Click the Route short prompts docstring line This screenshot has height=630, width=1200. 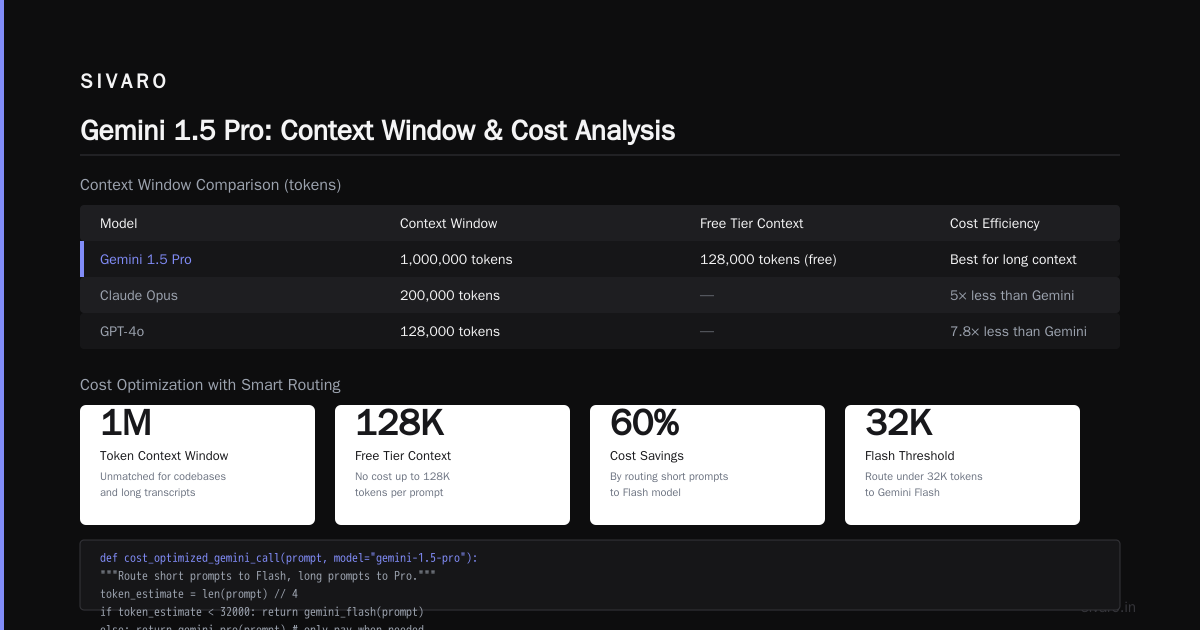[x=268, y=576]
